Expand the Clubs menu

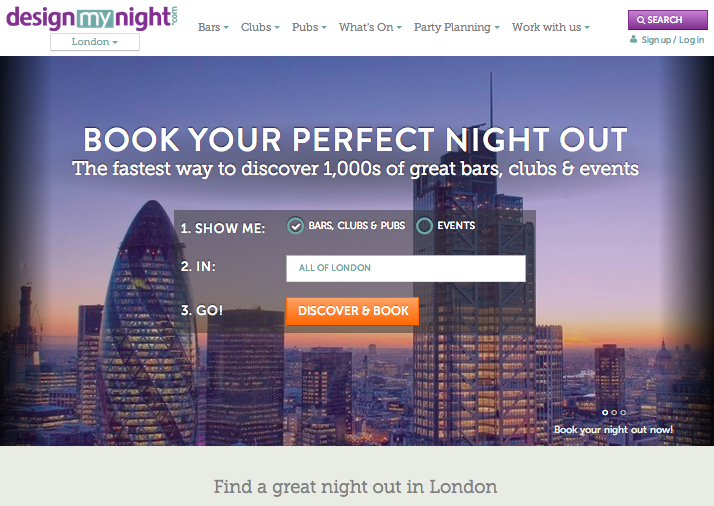[x=260, y=27]
